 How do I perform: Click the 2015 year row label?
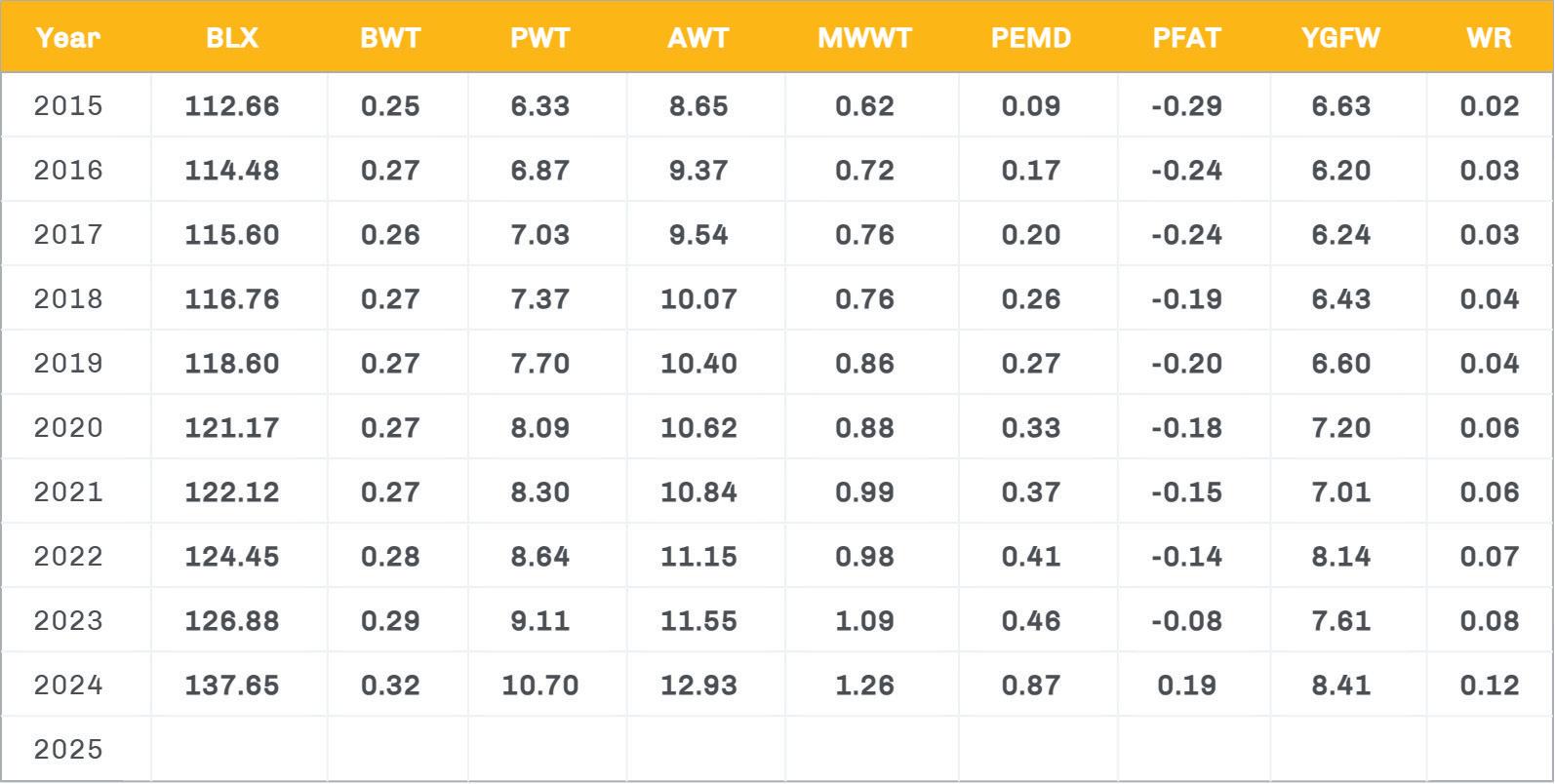68,105
